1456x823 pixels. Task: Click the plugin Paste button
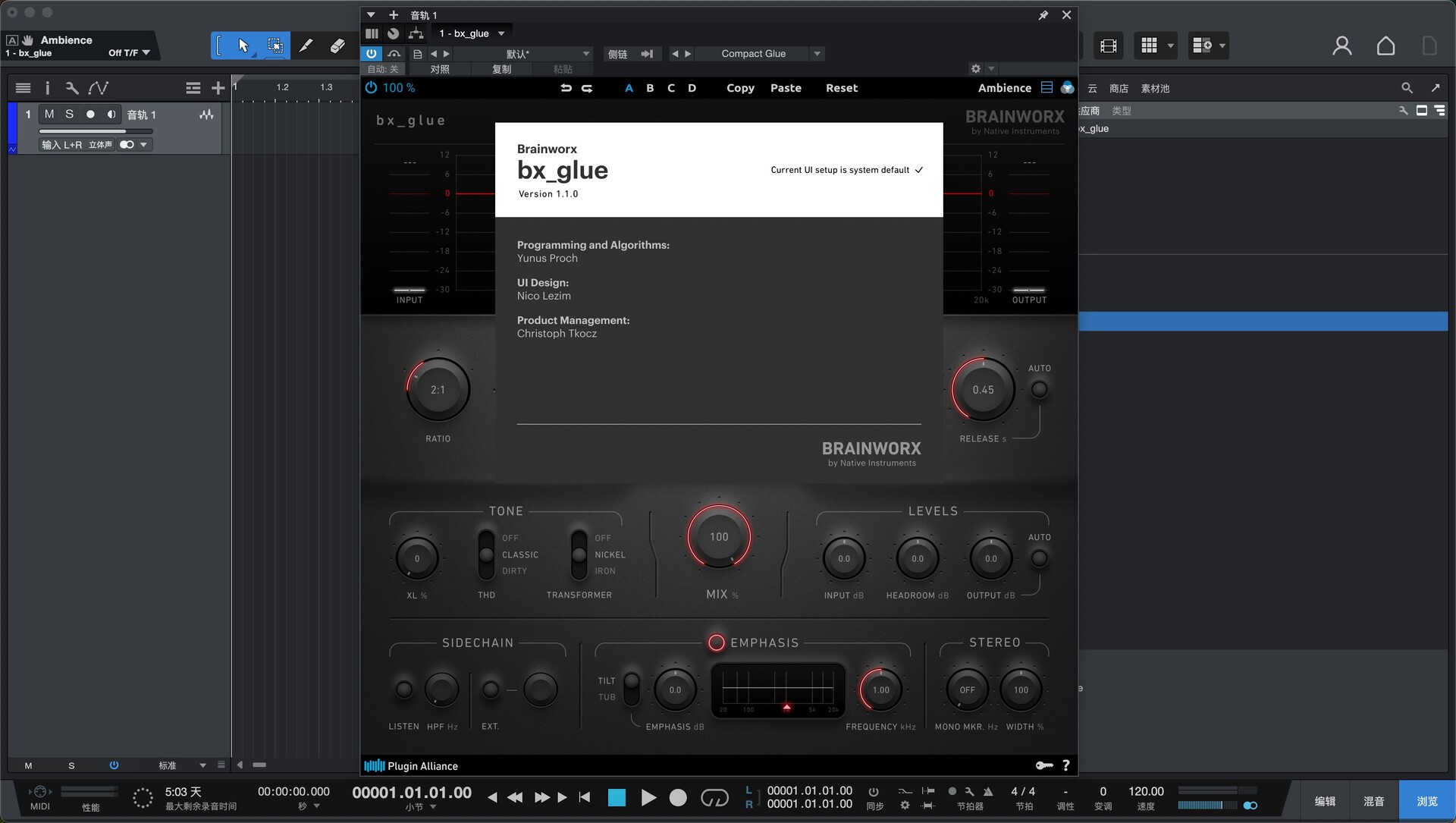(x=786, y=88)
